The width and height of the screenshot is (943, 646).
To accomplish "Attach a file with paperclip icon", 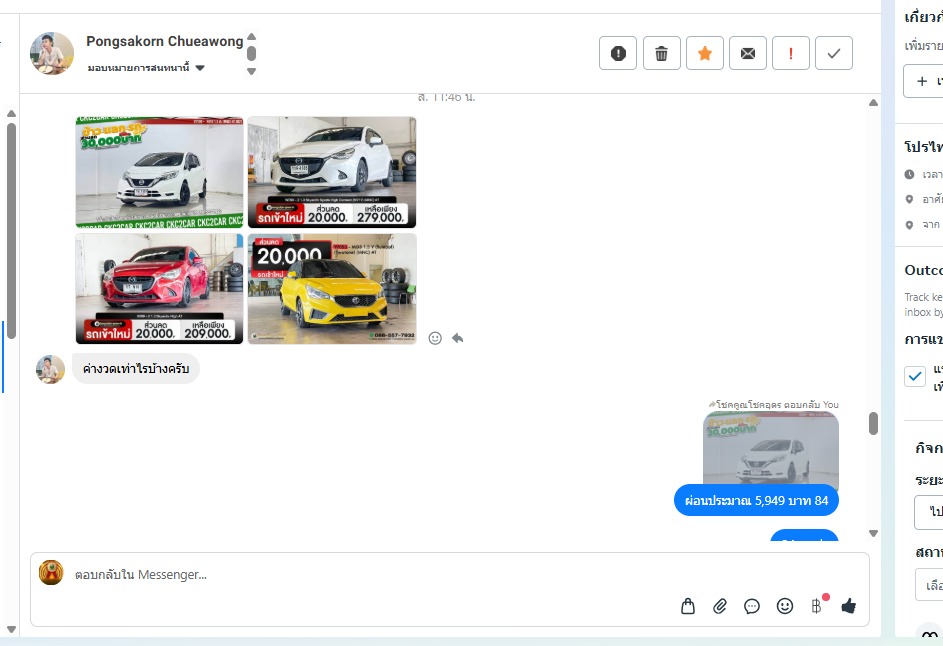I will [720, 606].
